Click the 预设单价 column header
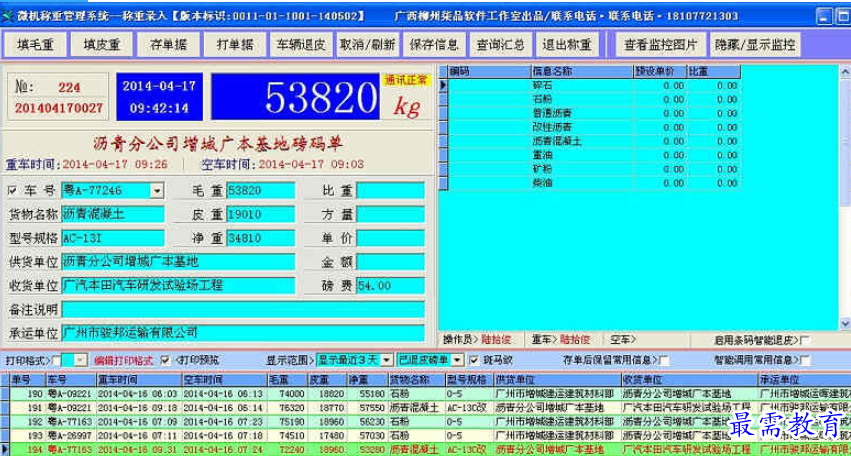Screen dimensions: 851x456 (660, 72)
